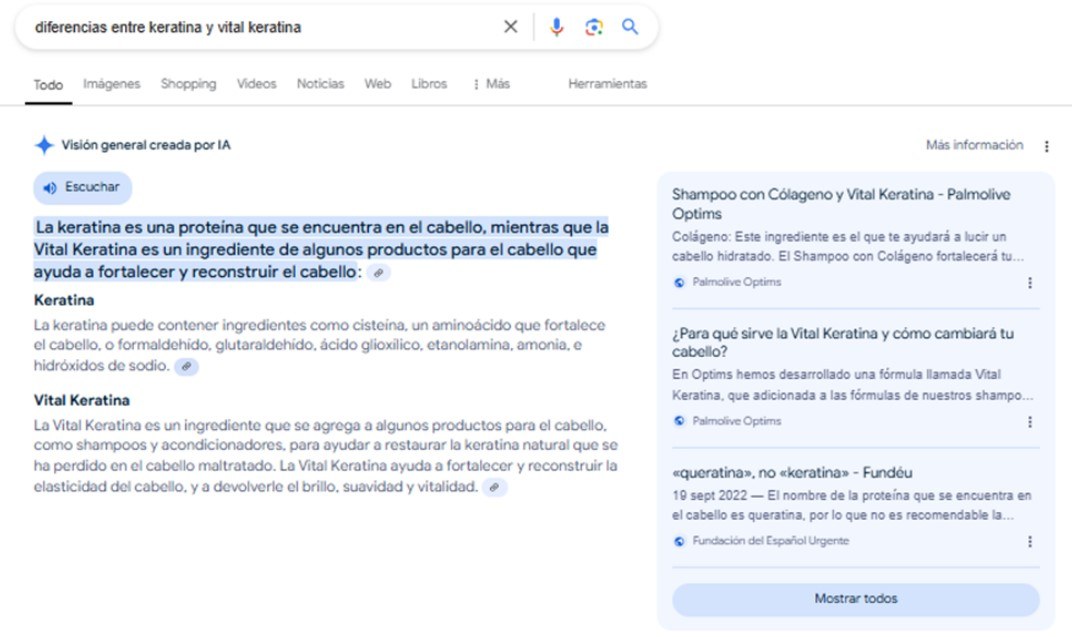
Task: Click source link icon after the Keratina paragraph
Action: [x=186, y=367]
